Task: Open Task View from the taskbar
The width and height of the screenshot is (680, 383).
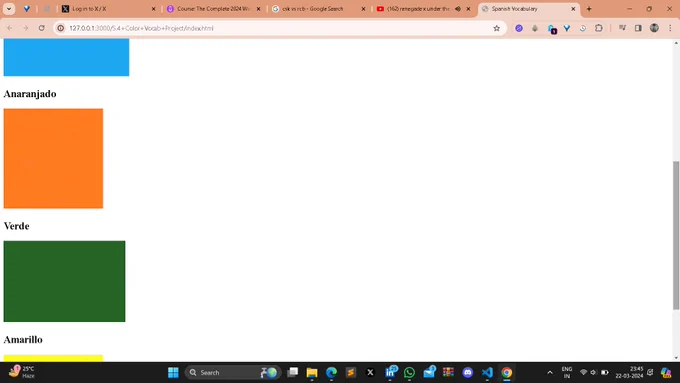Action: [293, 372]
